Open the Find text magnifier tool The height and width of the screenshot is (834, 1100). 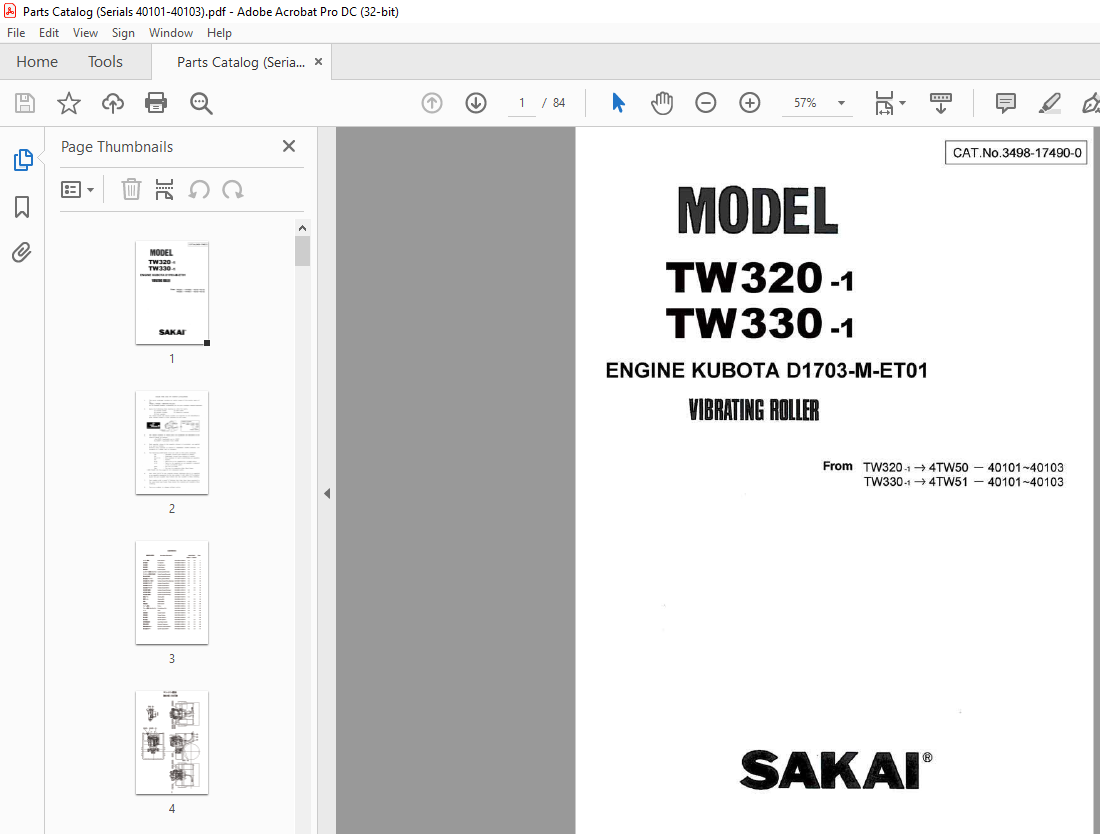(x=201, y=103)
